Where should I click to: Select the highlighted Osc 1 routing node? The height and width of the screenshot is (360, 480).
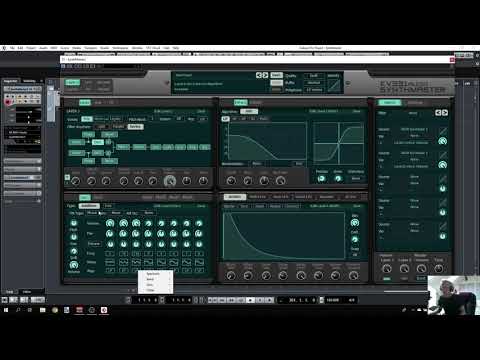point(98,142)
